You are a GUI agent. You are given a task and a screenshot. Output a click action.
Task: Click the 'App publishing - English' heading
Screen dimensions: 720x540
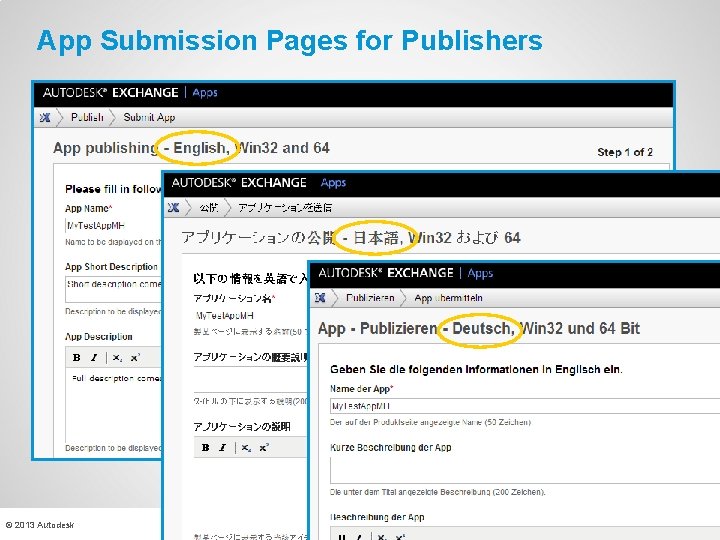coord(191,148)
